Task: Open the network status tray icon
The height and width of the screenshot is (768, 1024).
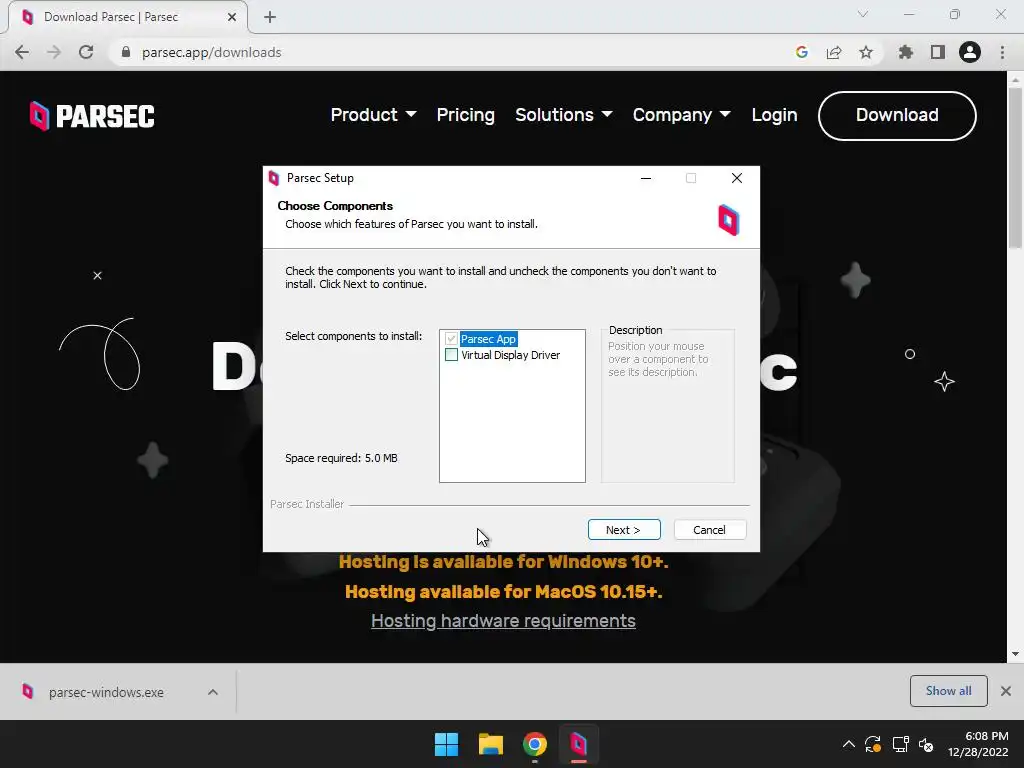Action: (x=901, y=744)
